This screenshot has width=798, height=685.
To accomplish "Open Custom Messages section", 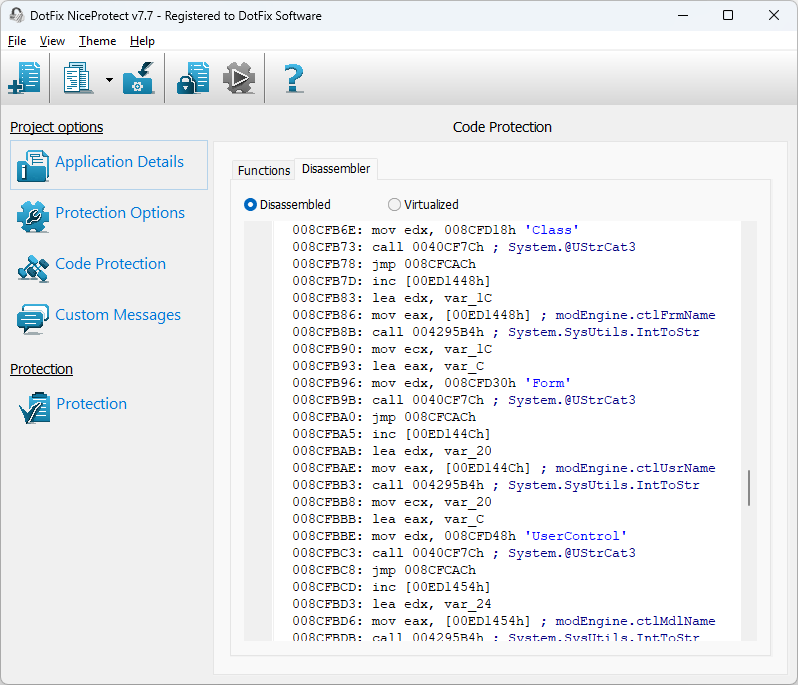I will (118, 315).
